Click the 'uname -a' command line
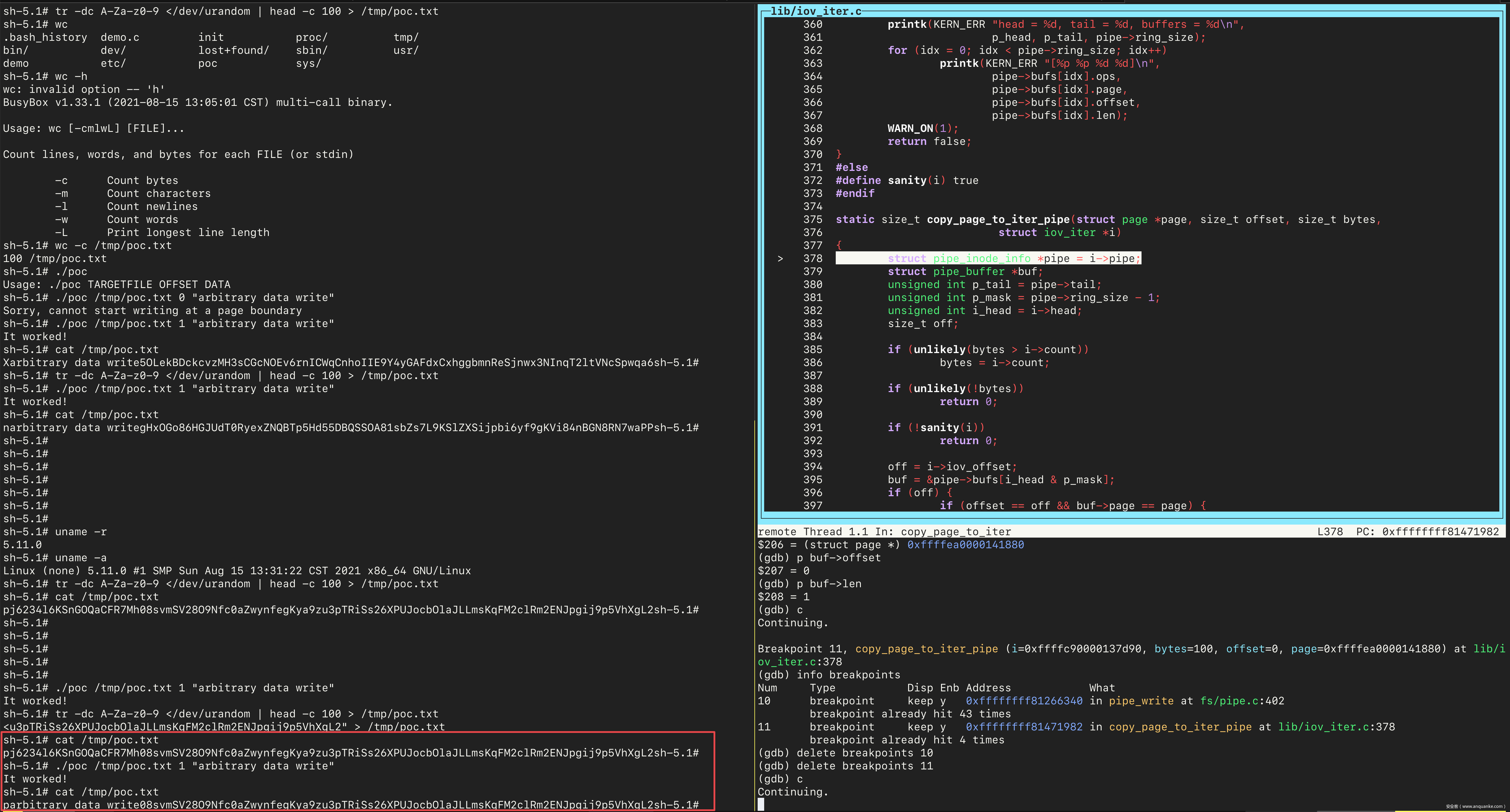This screenshot has height=812, width=1510. pyautogui.click(x=80, y=558)
